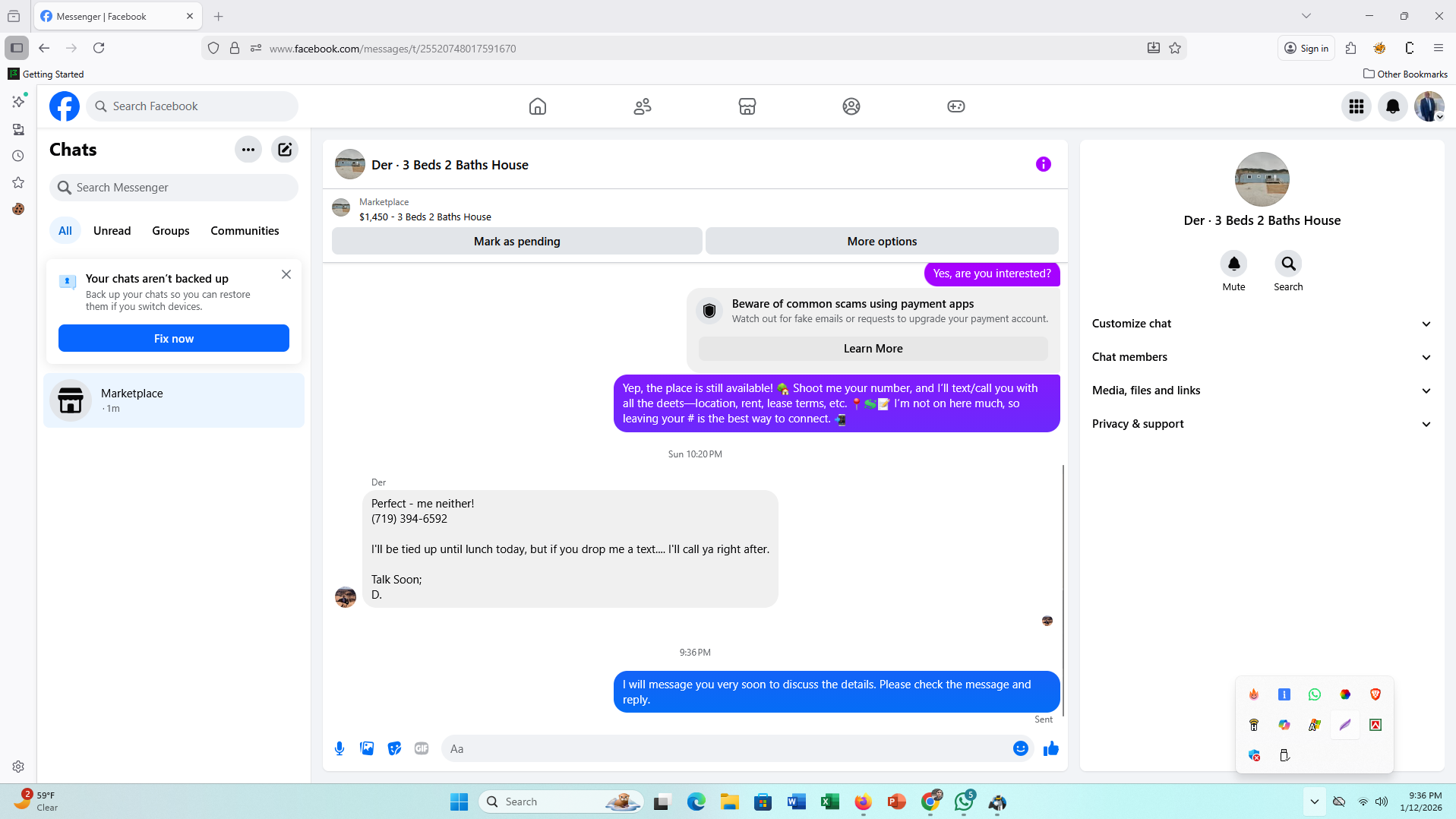Dismiss the chats backup notice
This screenshot has width=1456, height=819.
point(286,274)
